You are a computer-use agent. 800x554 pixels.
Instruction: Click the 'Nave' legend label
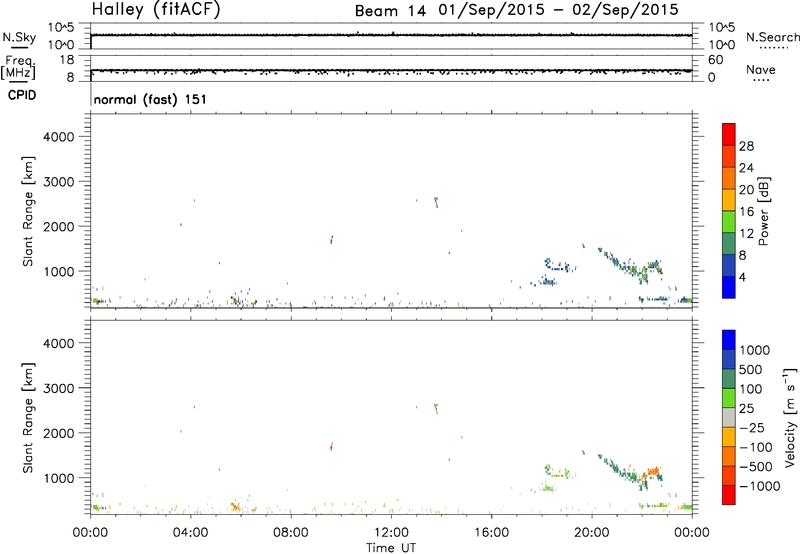pyautogui.click(x=761, y=69)
